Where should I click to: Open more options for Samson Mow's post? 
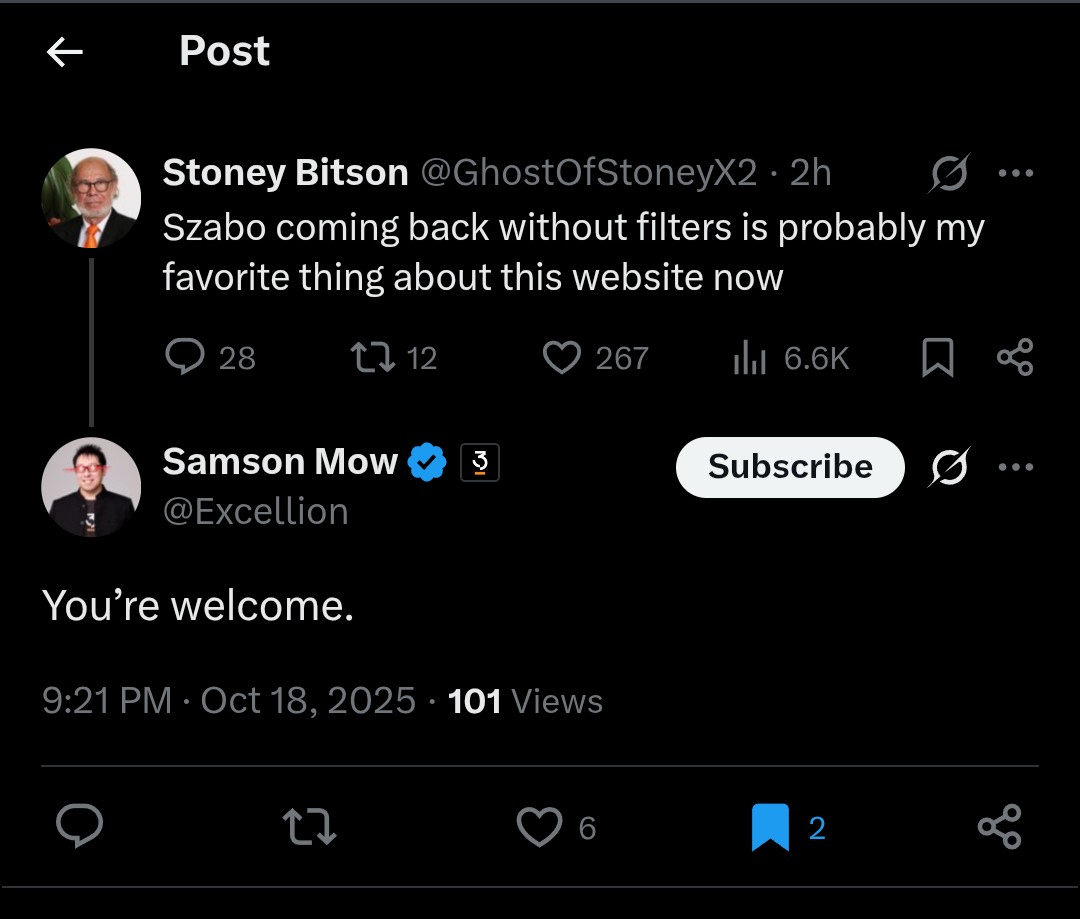click(x=1016, y=467)
